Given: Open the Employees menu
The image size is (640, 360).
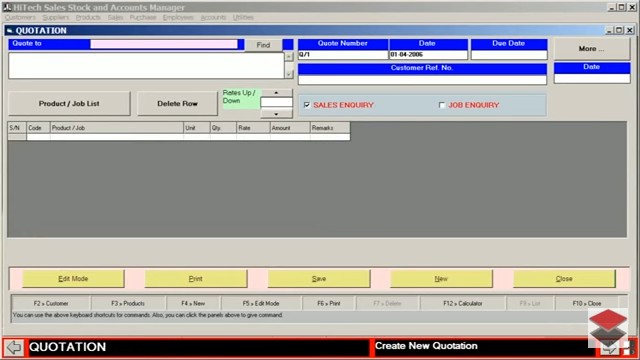Looking at the screenshot, I should point(178,18).
